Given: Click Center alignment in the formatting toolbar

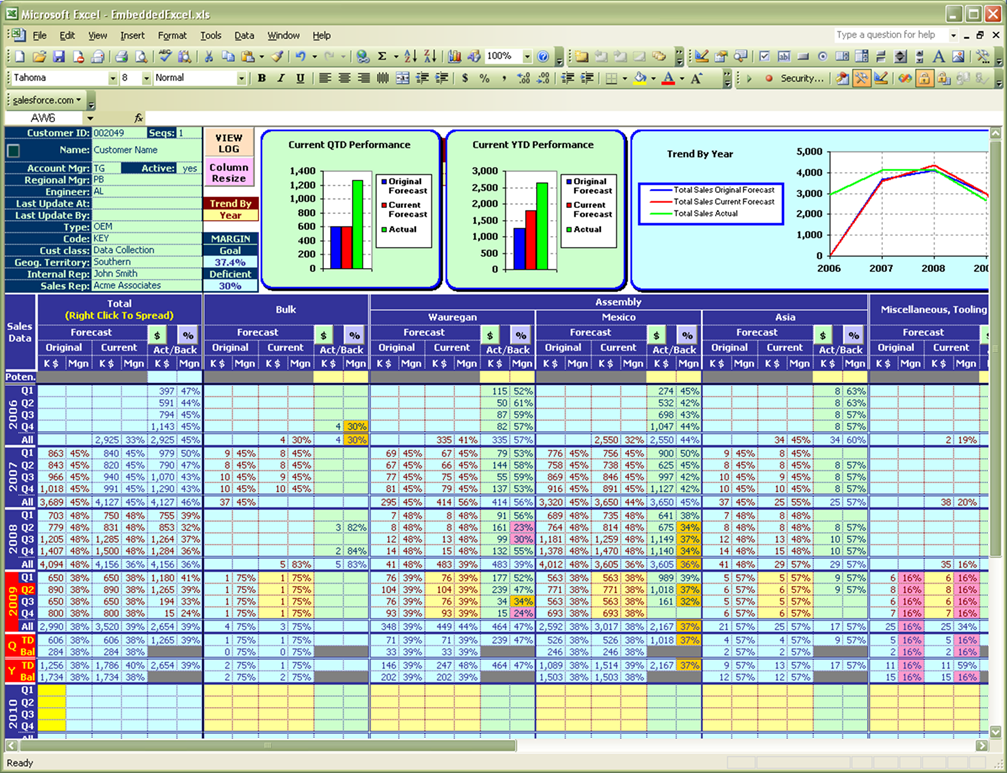Looking at the screenshot, I should [x=344, y=78].
